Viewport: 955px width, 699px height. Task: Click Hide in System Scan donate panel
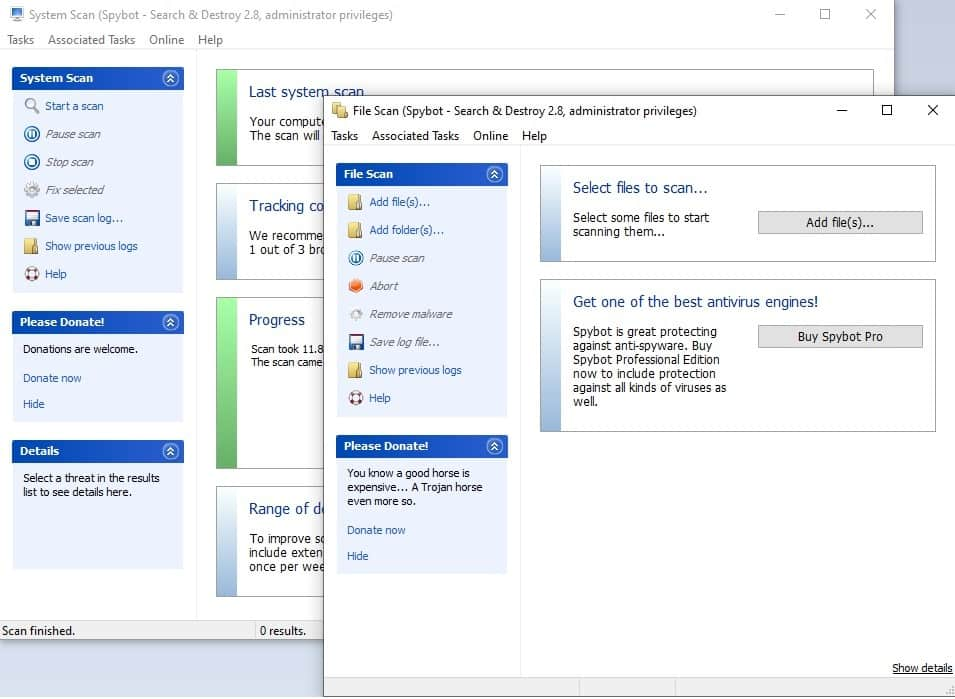(x=33, y=404)
